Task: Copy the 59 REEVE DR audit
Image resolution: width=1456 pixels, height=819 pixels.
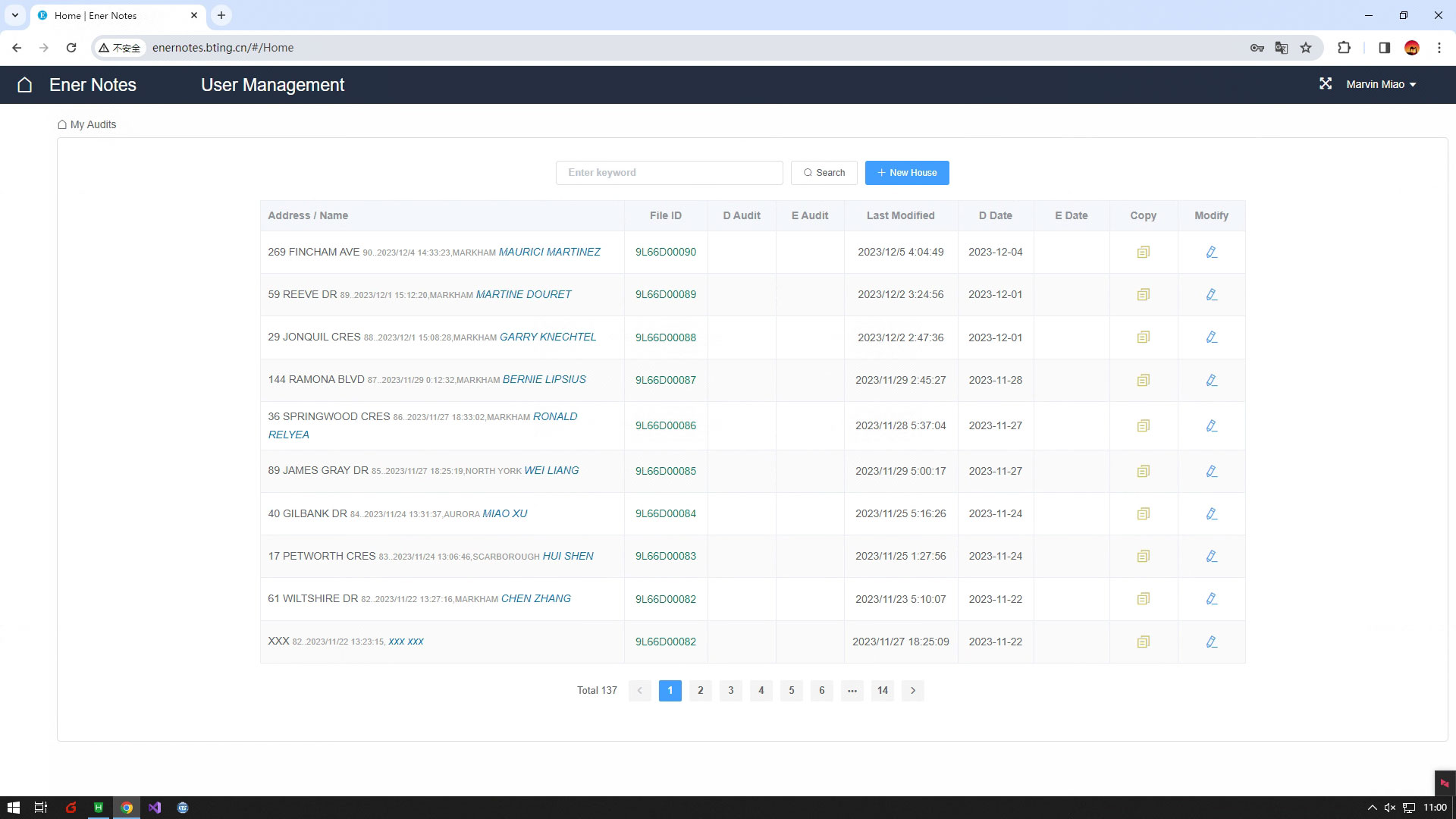Action: tap(1144, 294)
